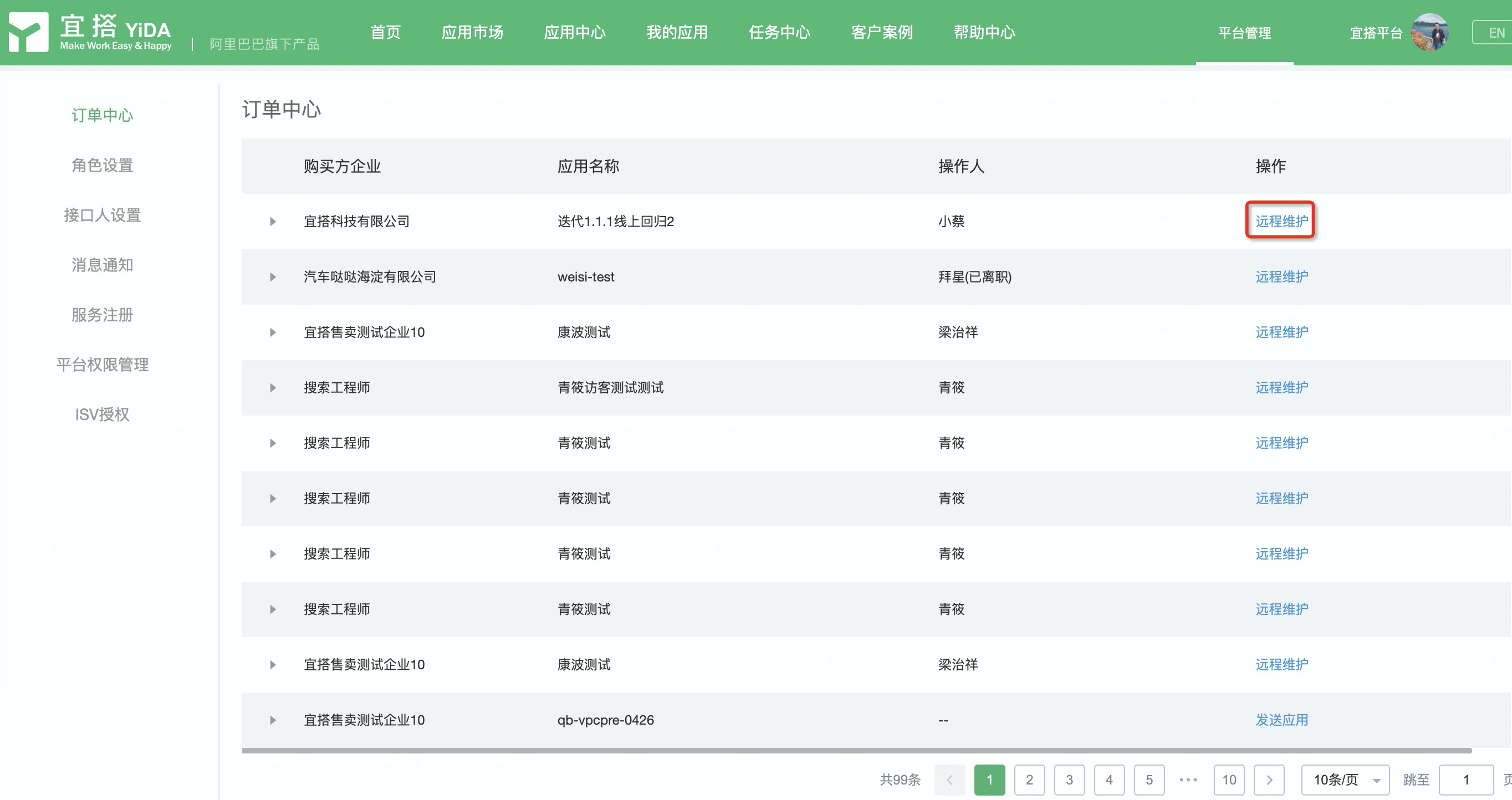Jump to page 10 button
This screenshot has height=800, width=1512.
tap(1228, 780)
